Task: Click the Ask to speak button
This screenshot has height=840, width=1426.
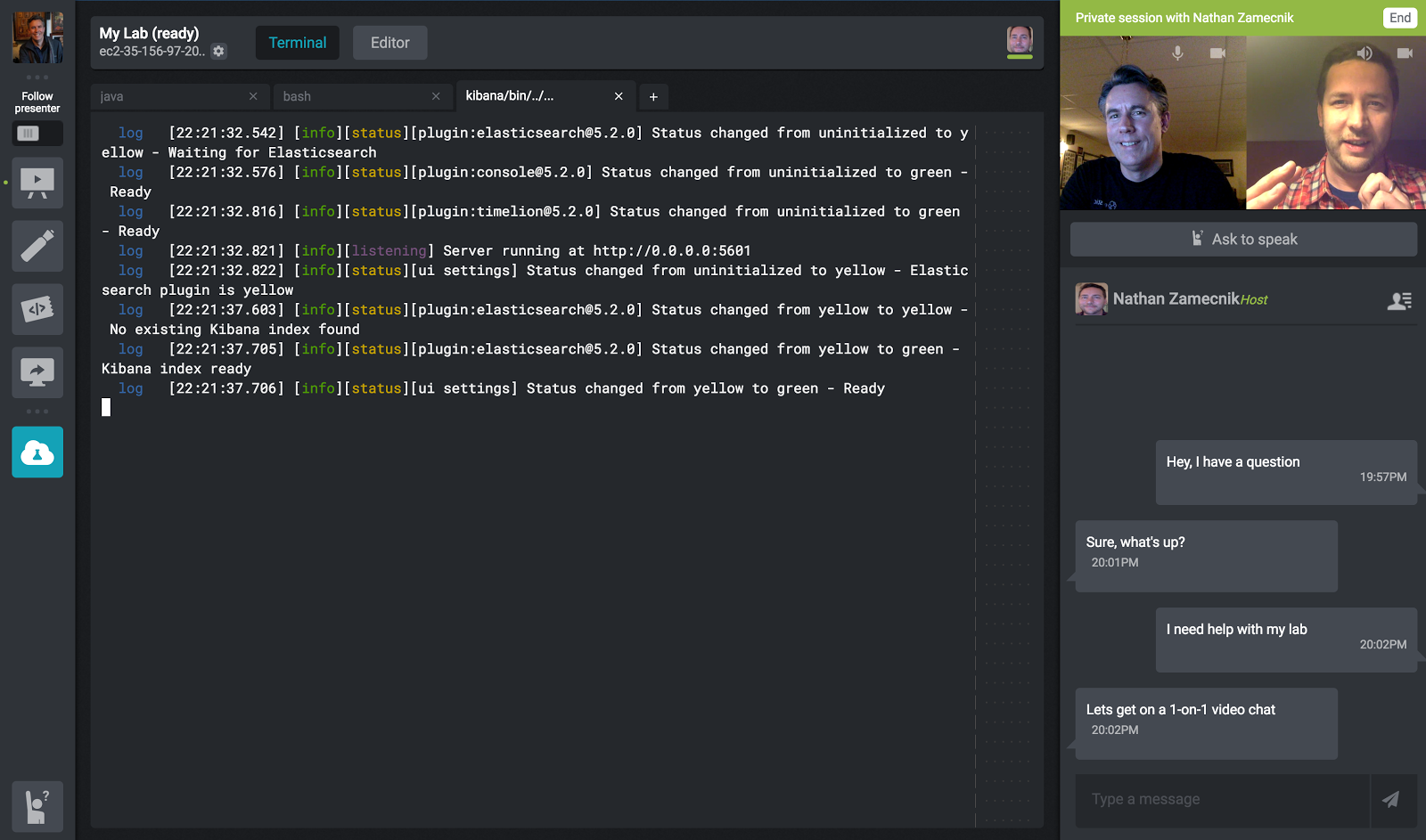Action: (1243, 239)
